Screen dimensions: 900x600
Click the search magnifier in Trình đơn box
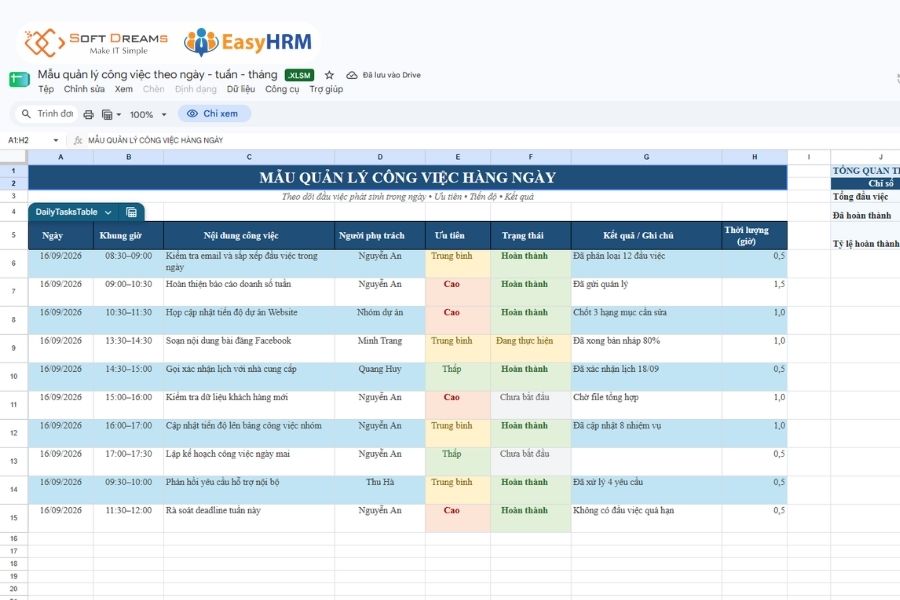pyautogui.click(x=26, y=114)
